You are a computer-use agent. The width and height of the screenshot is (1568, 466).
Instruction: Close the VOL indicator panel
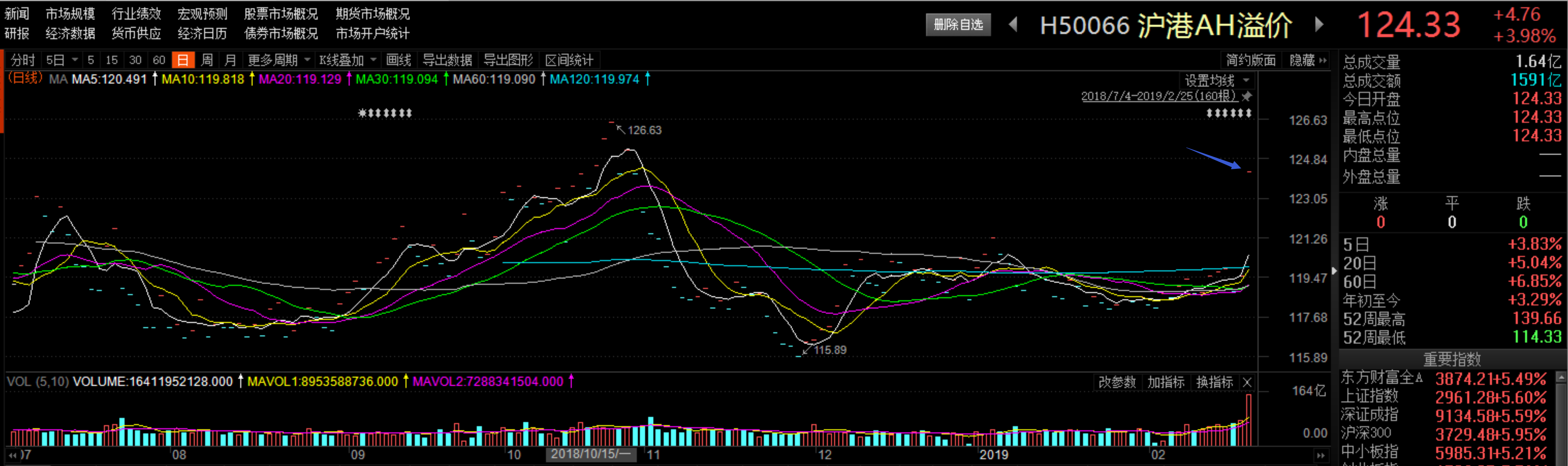[1247, 382]
